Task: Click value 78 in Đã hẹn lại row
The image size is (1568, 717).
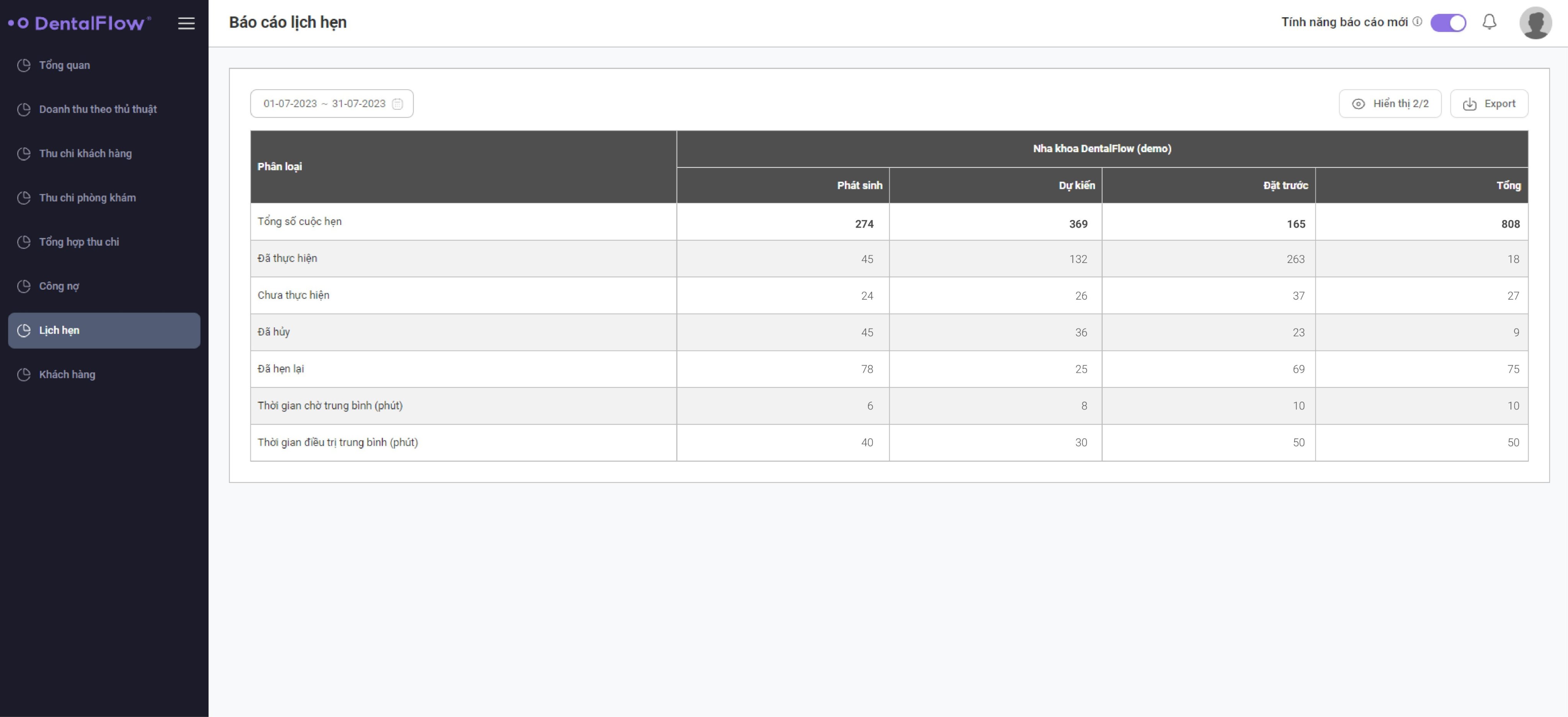Action: (x=867, y=369)
